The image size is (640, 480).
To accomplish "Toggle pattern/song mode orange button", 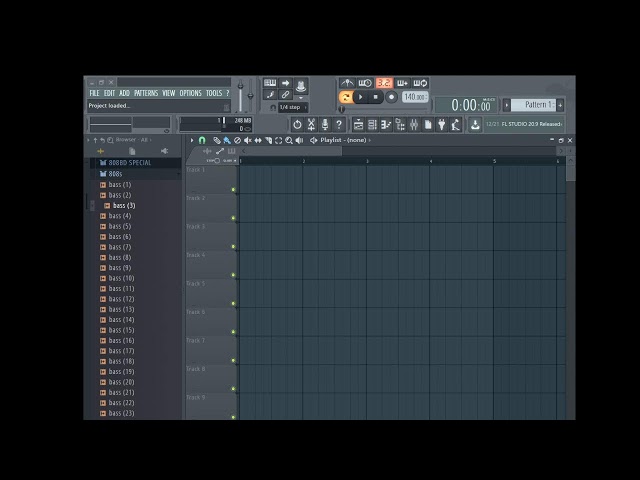I will click(x=345, y=97).
